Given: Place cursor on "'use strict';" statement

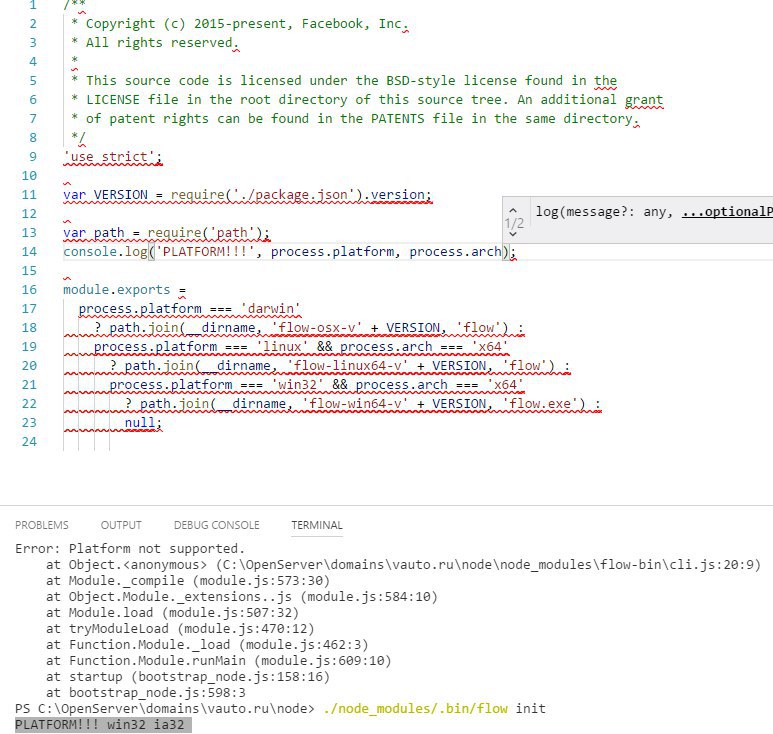Looking at the screenshot, I should pyautogui.click(x=113, y=157).
